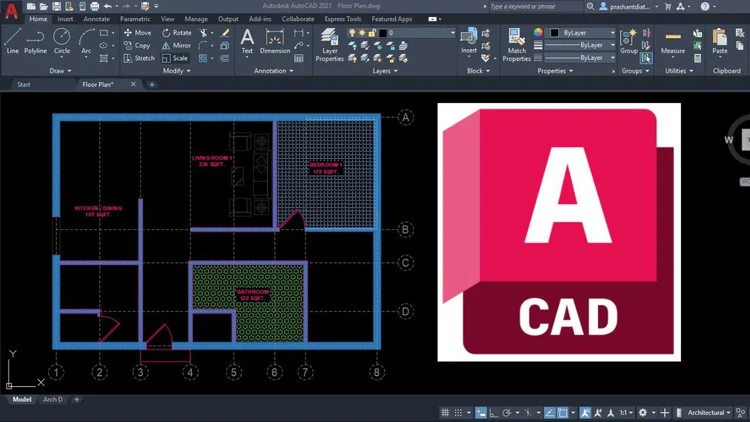The width and height of the screenshot is (750, 422).
Task: Toggle group selection on/off
Action: pos(646,58)
